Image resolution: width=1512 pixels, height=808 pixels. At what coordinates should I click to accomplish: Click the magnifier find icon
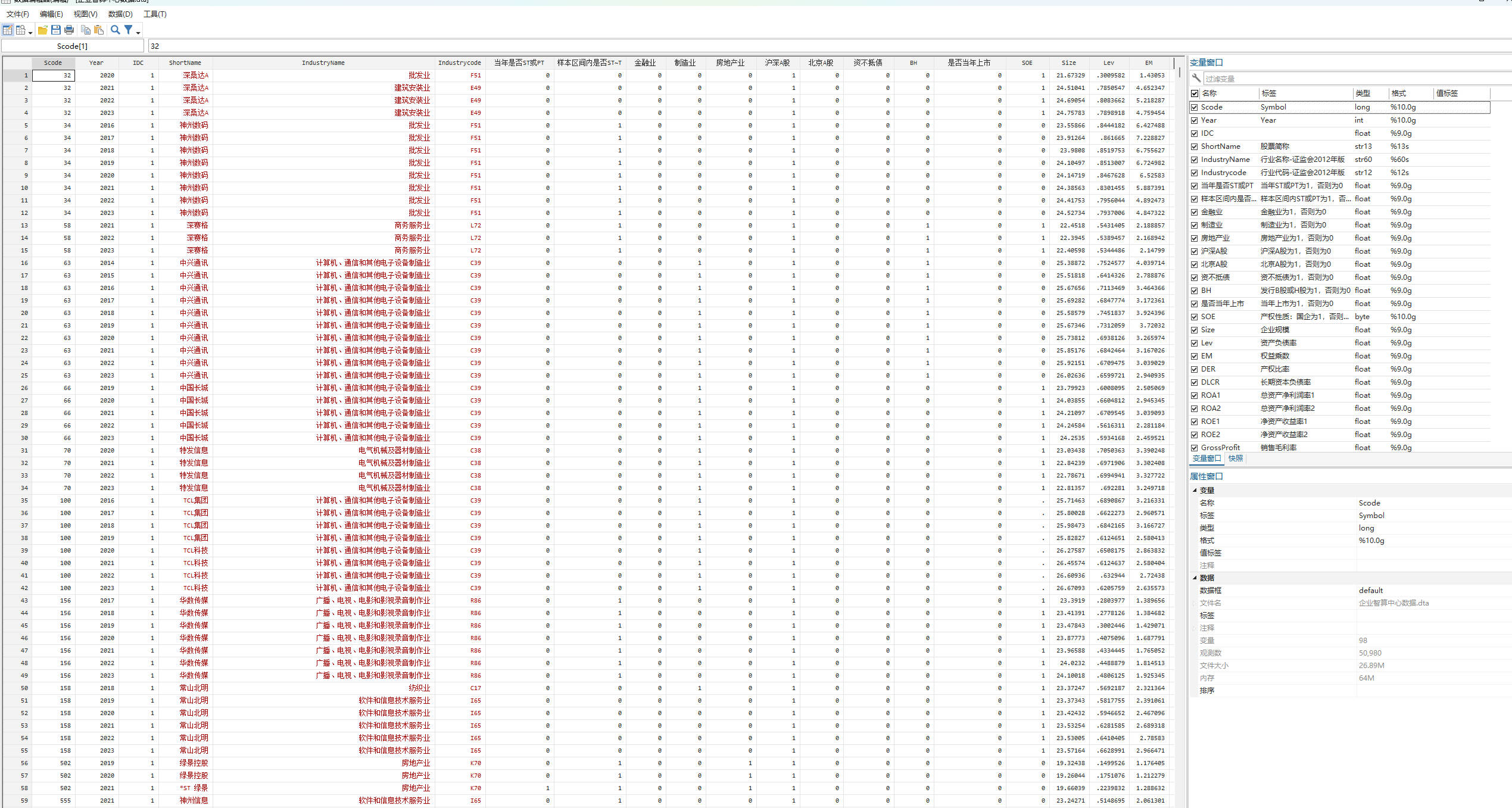(116, 30)
